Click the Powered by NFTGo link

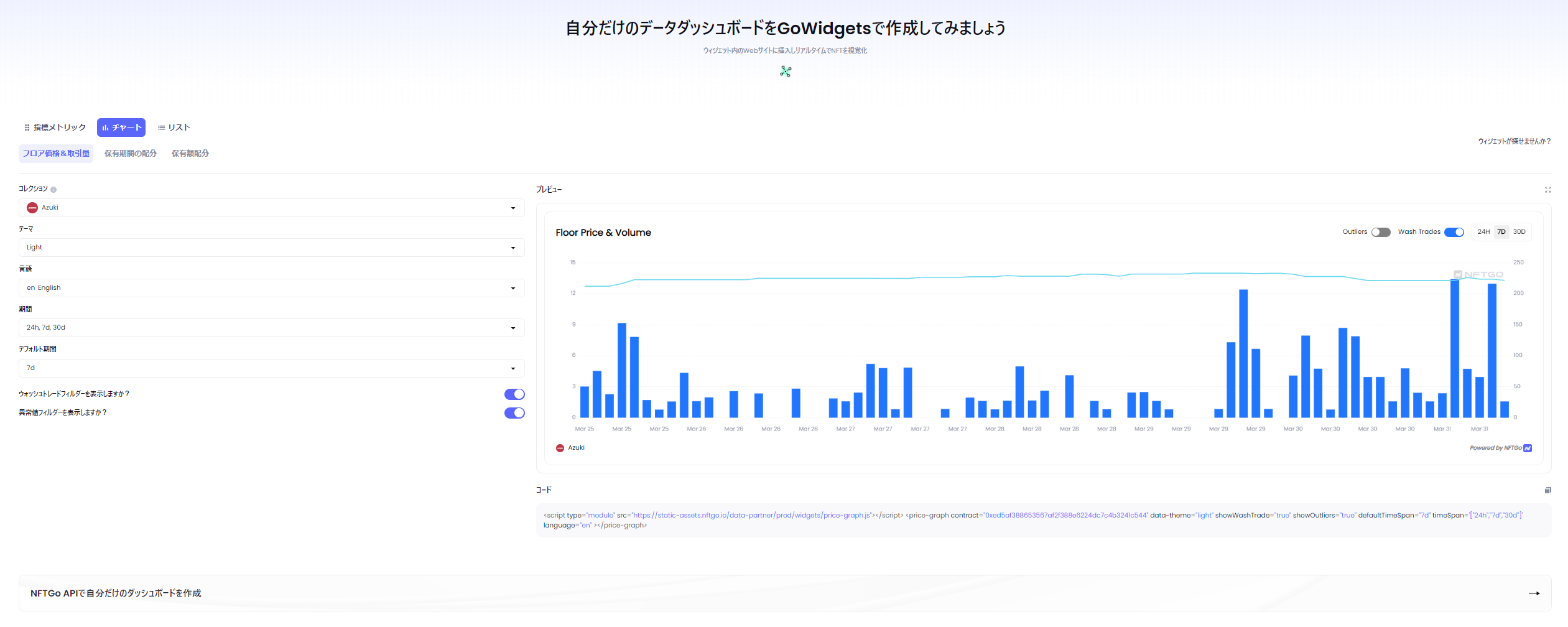coord(1500,448)
